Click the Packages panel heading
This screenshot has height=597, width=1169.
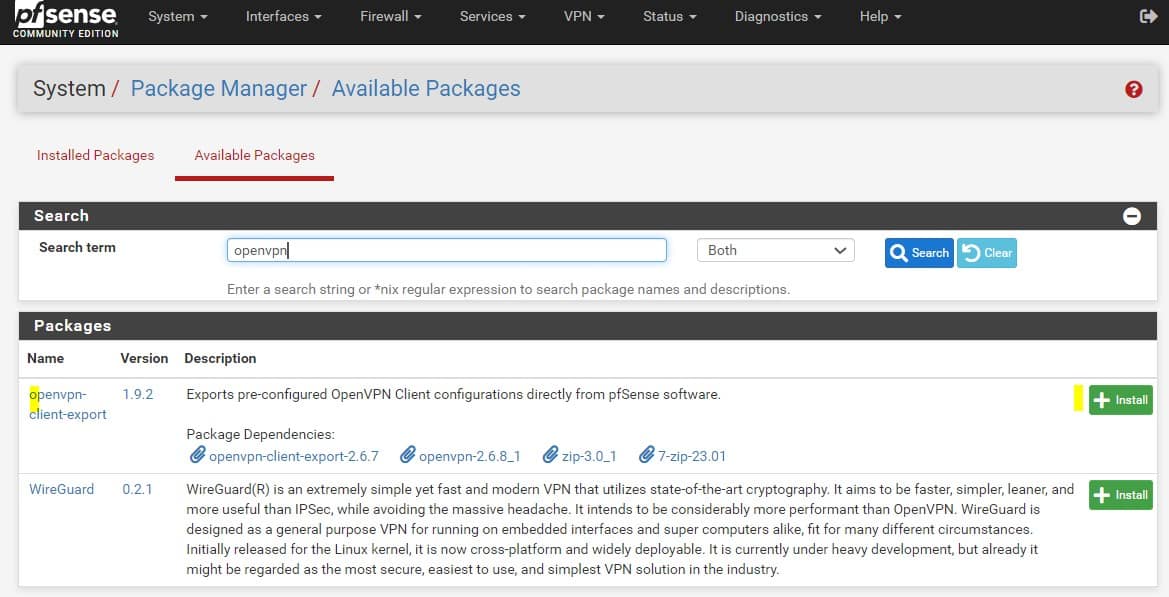point(72,326)
